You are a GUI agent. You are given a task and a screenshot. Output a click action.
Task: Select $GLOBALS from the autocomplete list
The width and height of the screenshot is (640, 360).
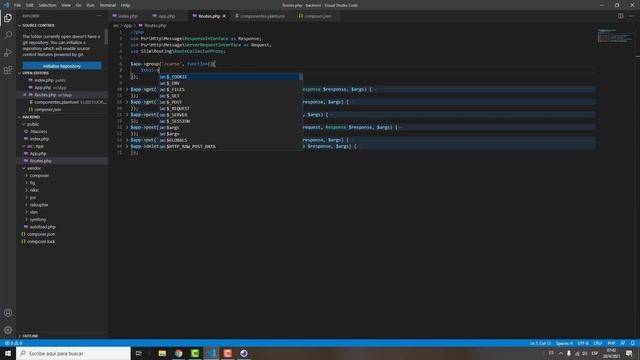[231, 140]
